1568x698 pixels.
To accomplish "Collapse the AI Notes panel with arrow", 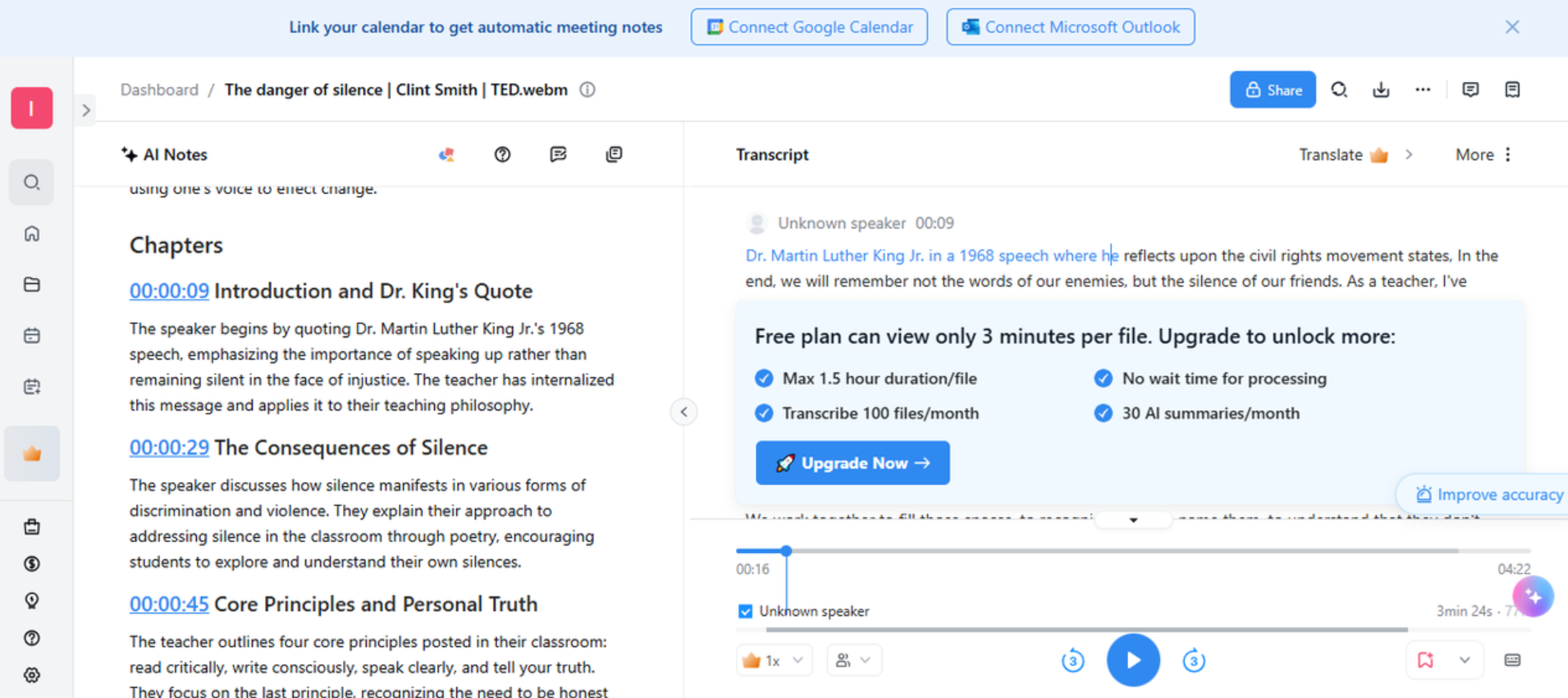I will click(683, 412).
